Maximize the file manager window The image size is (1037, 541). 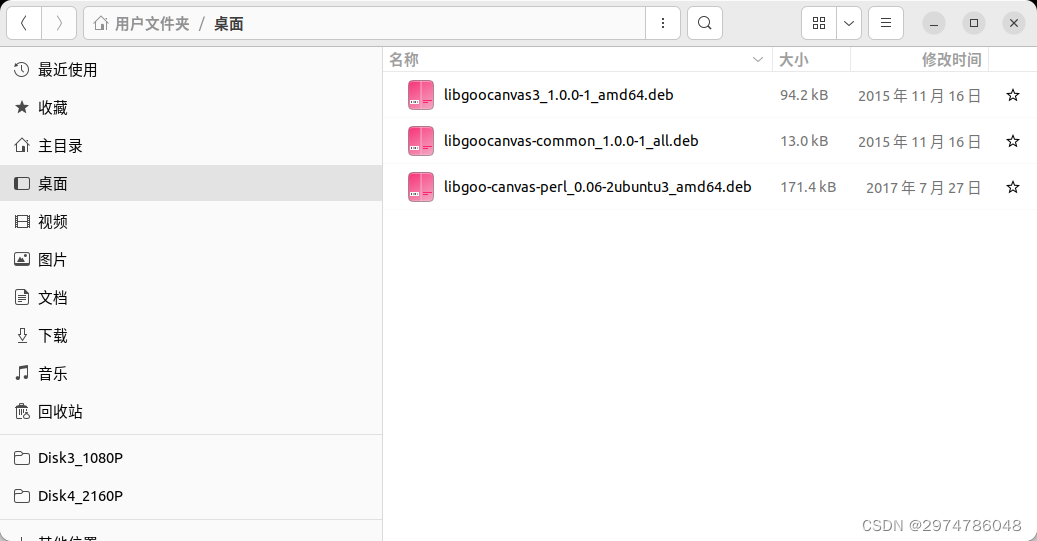[x=974, y=24]
